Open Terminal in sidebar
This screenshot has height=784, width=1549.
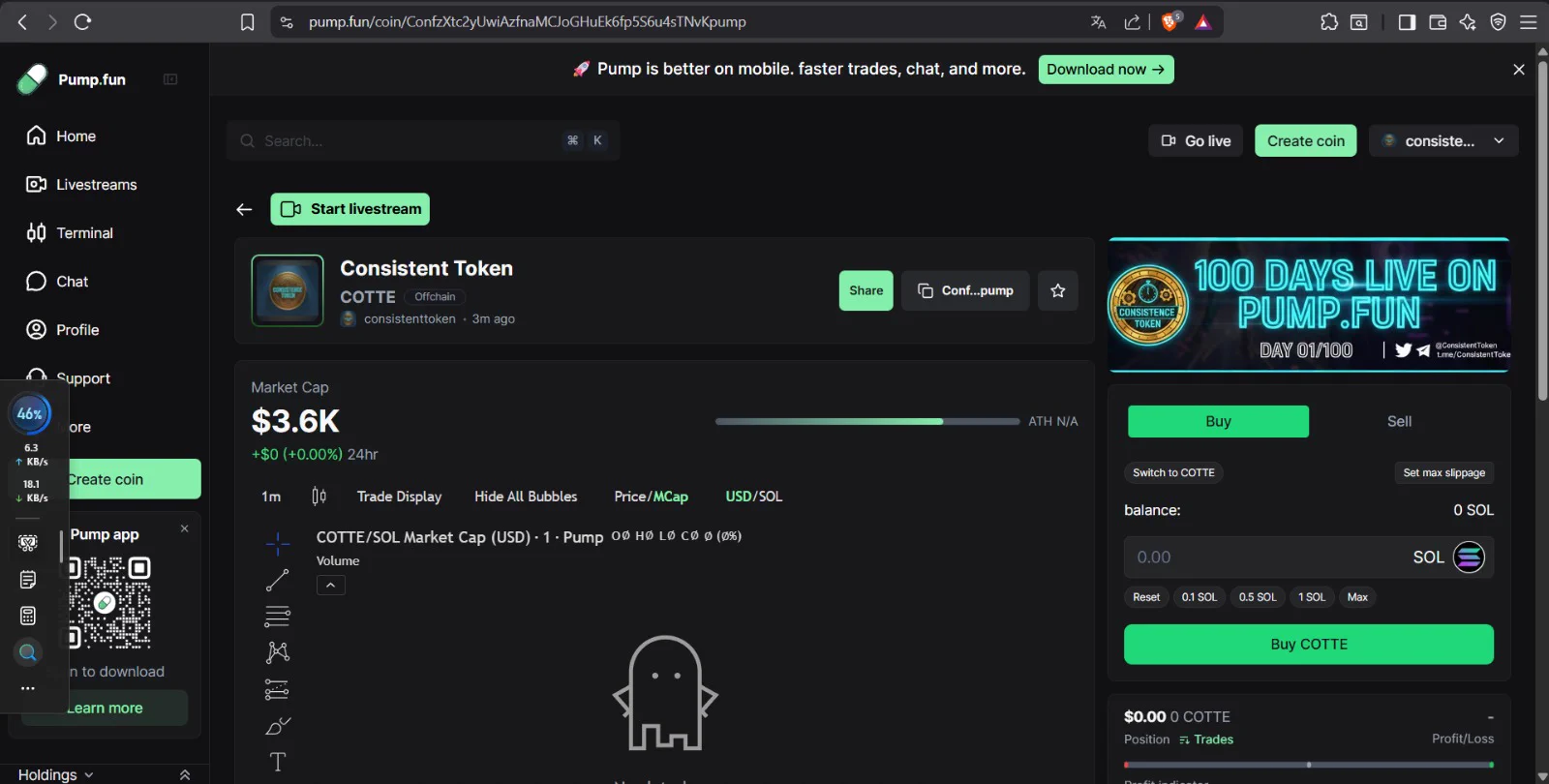click(70, 233)
